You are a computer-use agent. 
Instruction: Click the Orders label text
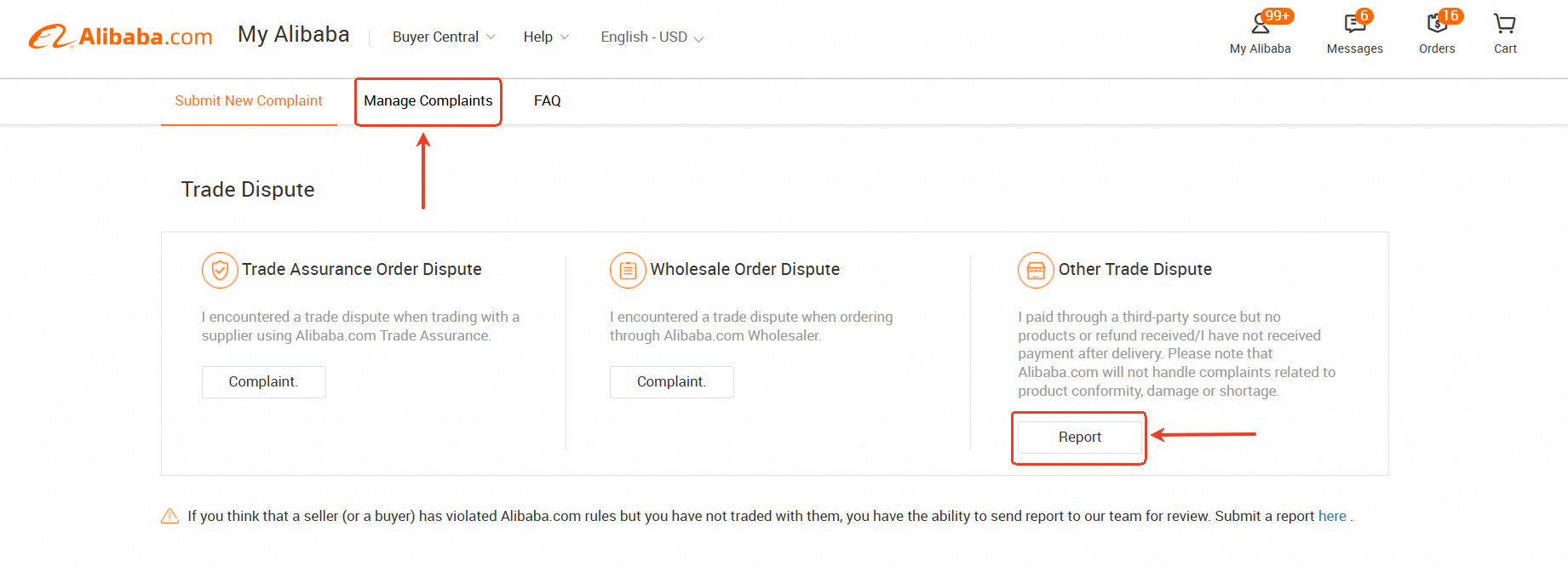1437,49
